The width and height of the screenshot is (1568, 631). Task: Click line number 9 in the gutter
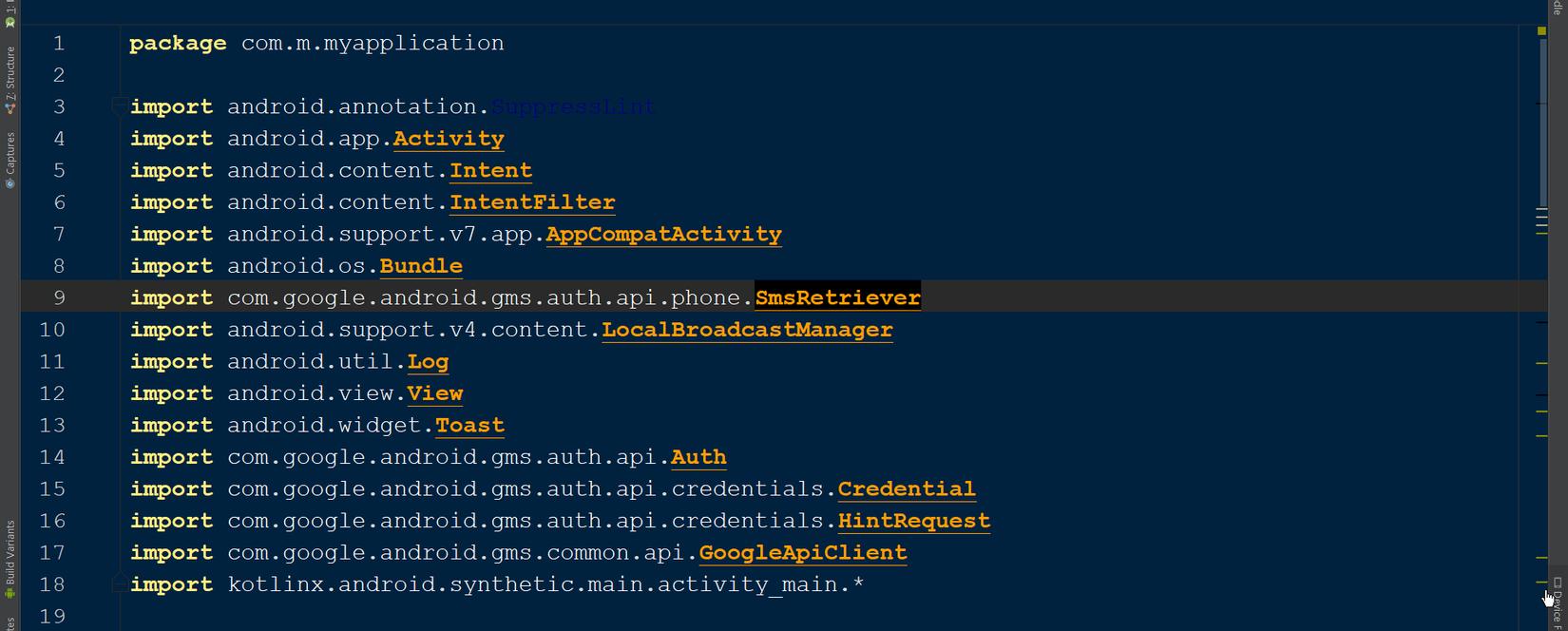tap(59, 297)
